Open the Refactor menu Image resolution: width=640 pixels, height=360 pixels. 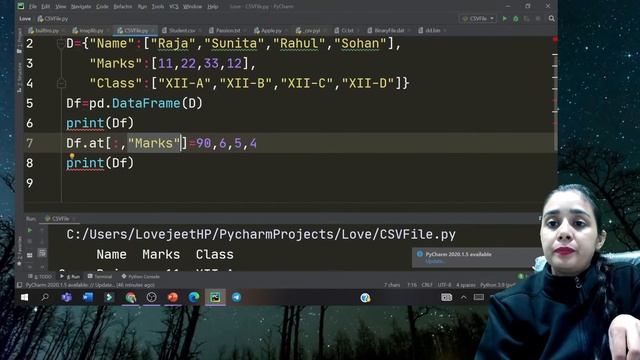(123, 7)
